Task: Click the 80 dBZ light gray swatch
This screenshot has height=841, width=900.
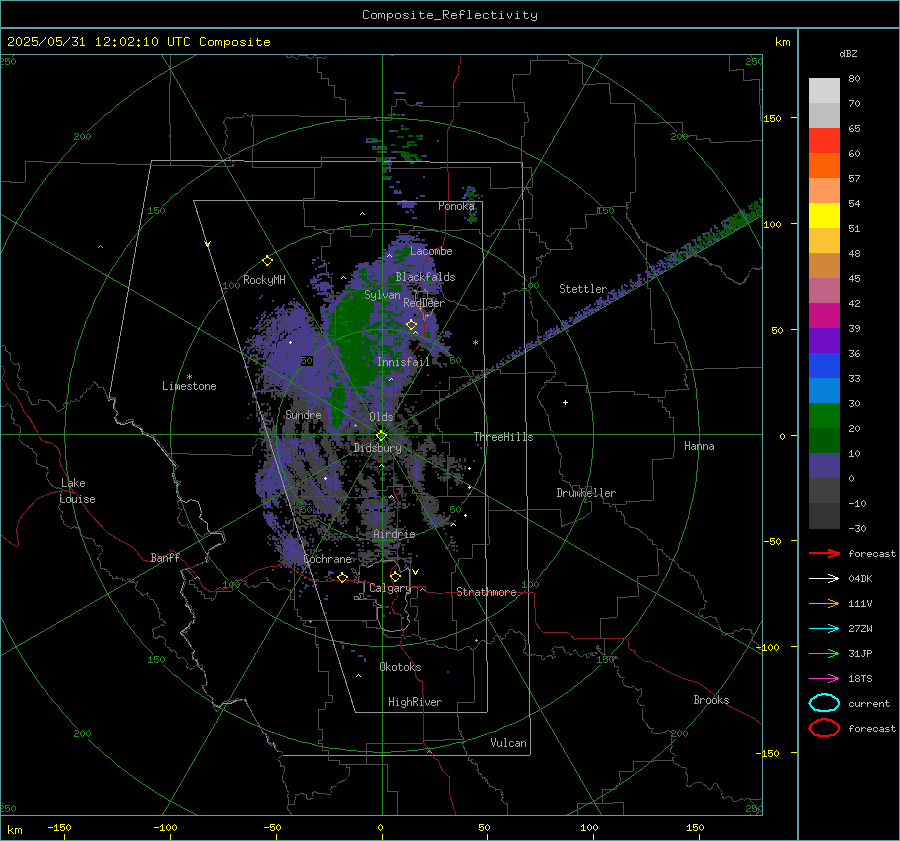Action: (824, 90)
